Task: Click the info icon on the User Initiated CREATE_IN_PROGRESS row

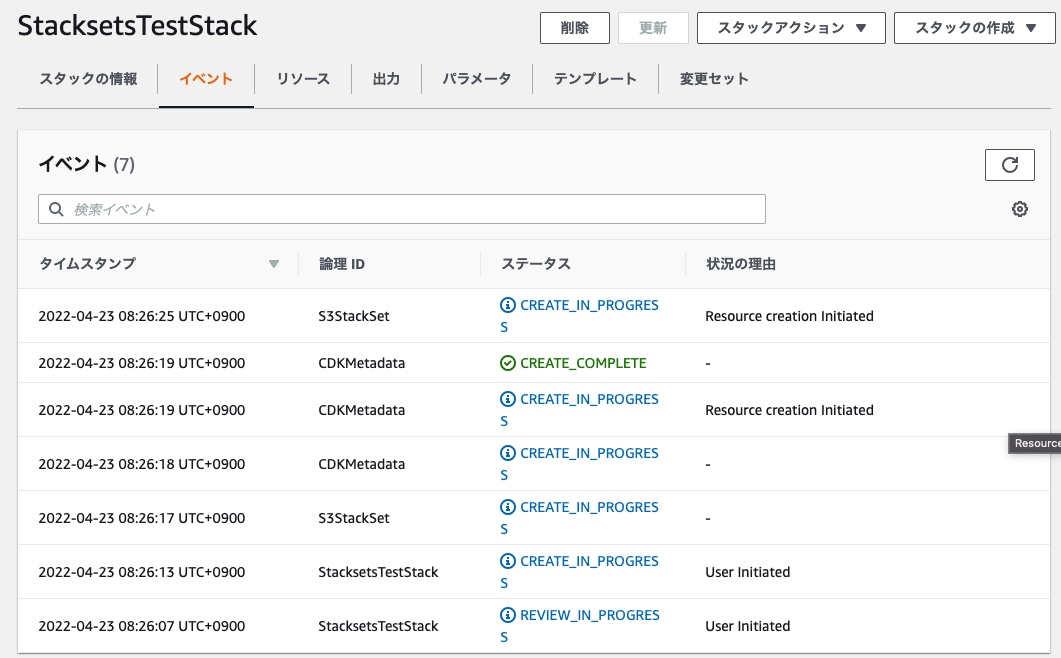Action: click(x=510, y=561)
